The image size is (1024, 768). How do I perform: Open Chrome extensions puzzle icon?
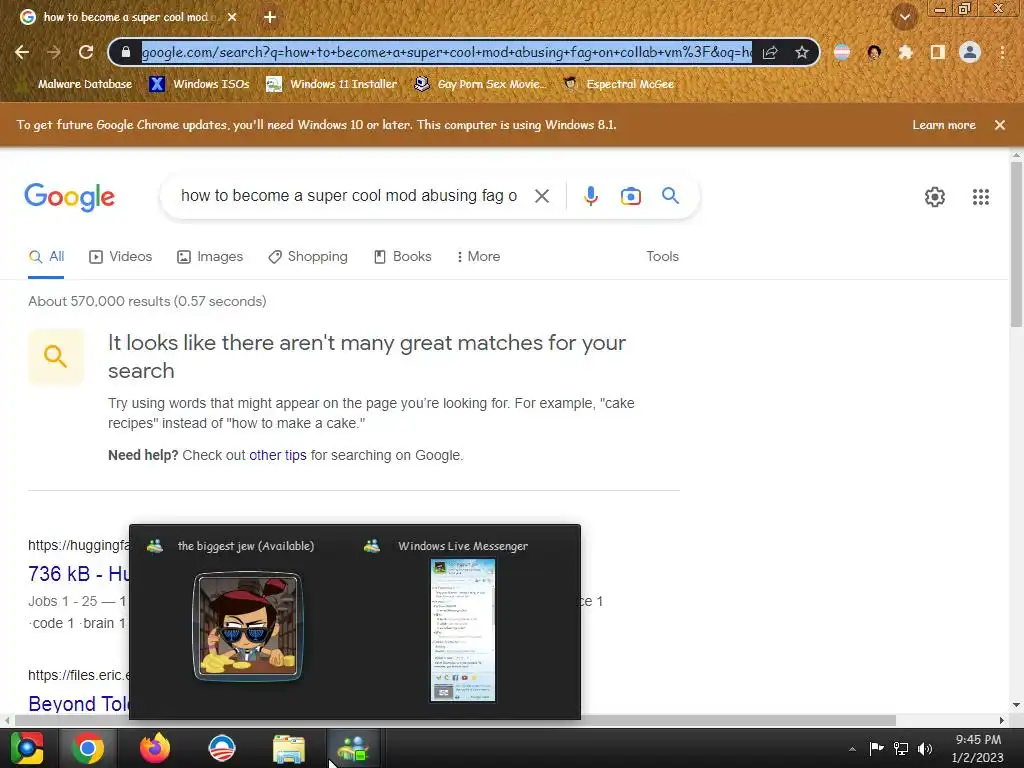(905, 52)
